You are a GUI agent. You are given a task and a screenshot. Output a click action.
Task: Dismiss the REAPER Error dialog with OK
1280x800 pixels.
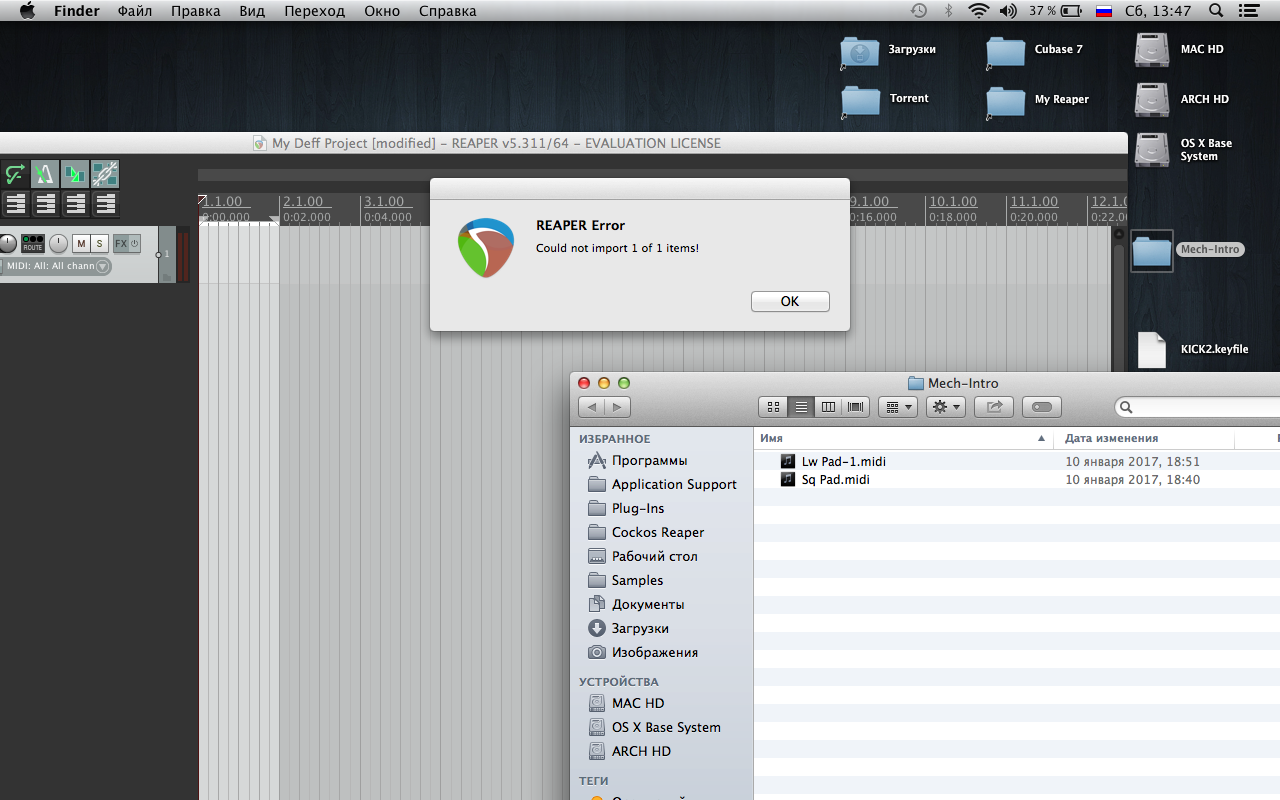(x=790, y=301)
